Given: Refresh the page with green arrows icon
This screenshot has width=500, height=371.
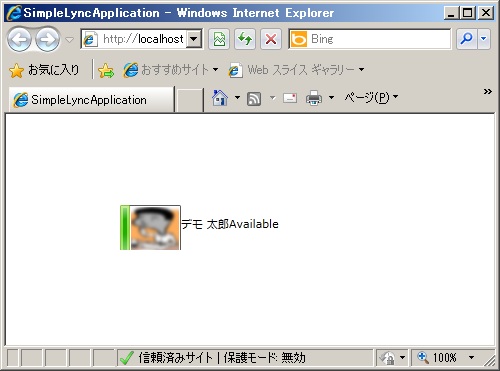Looking at the screenshot, I should coord(245,39).
